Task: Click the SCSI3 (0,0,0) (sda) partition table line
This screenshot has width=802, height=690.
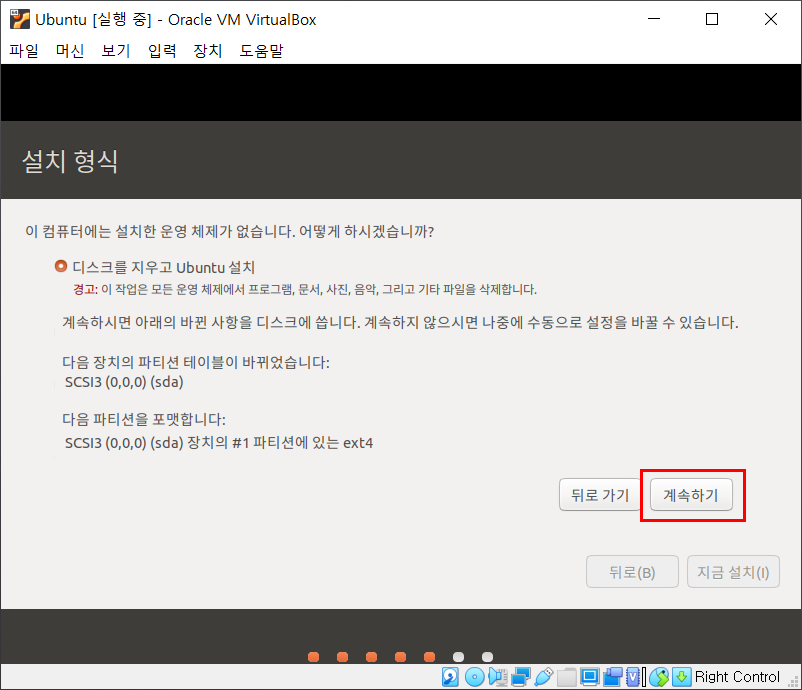Action: click(x=124, y=382)
